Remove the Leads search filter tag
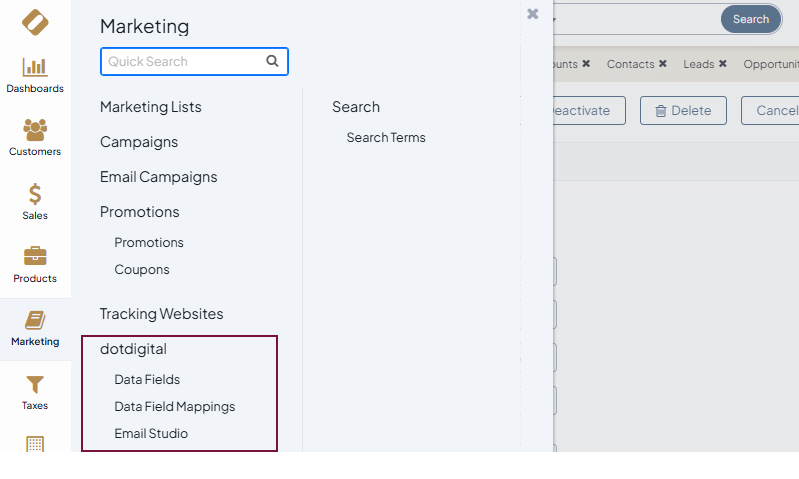The width and height of the screenshot is (799, 479). (x=722, y=64)
